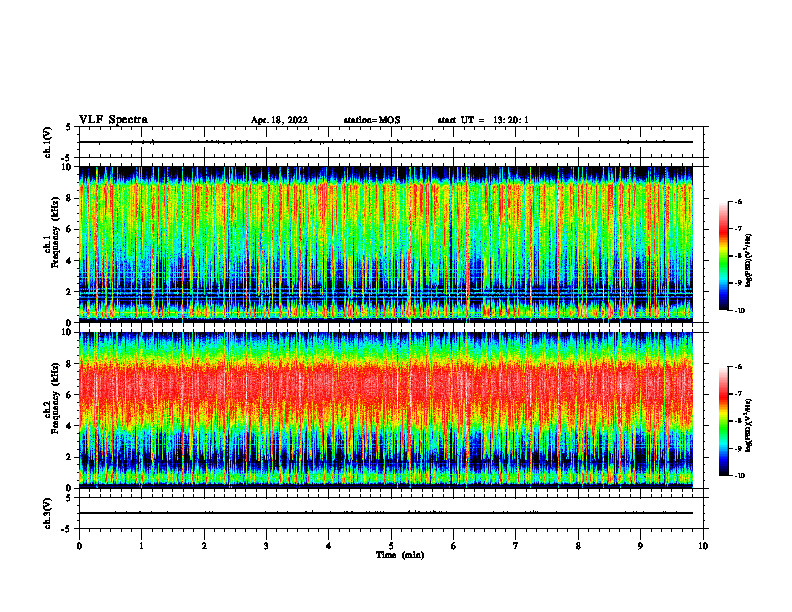Click the "start UT = 13:20: 1" header text
The image size is (792, 612).
pos(483,120)
